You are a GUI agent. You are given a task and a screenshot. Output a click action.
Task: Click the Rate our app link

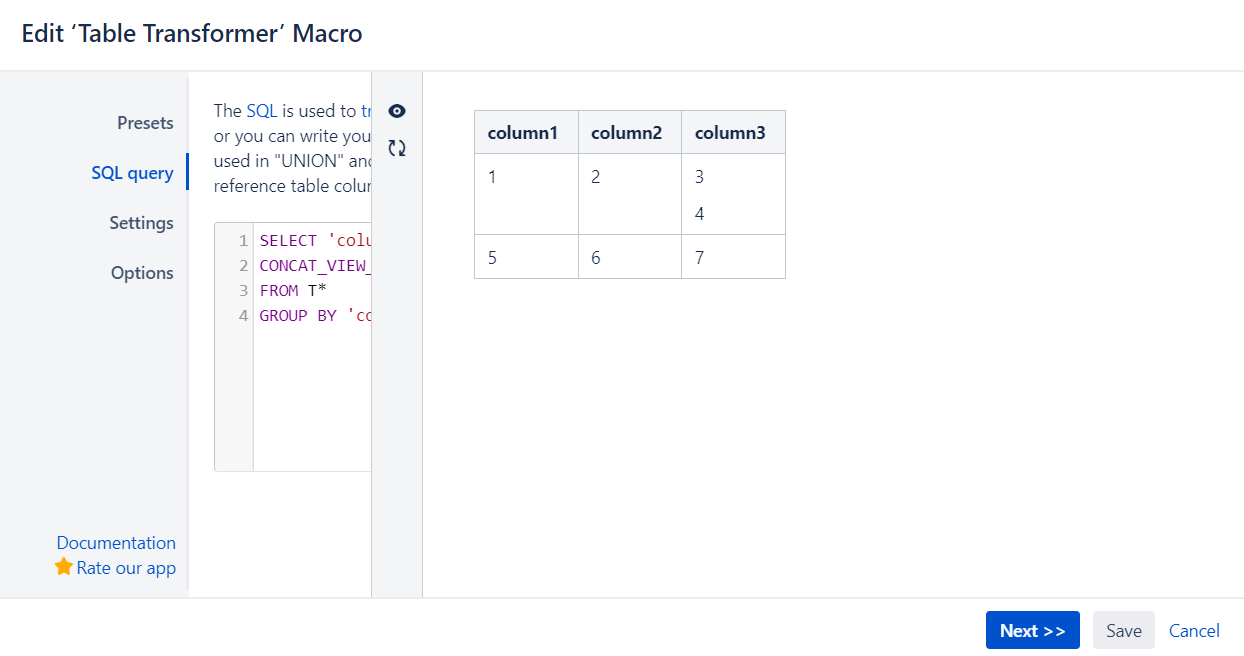pyautogui.click(x=125, y=567)
